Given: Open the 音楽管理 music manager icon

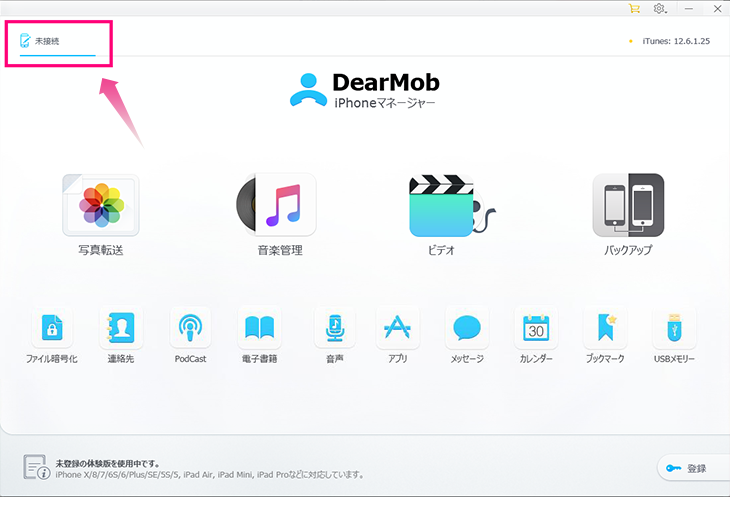Looking at the screenshot, I should click(277, 204).
